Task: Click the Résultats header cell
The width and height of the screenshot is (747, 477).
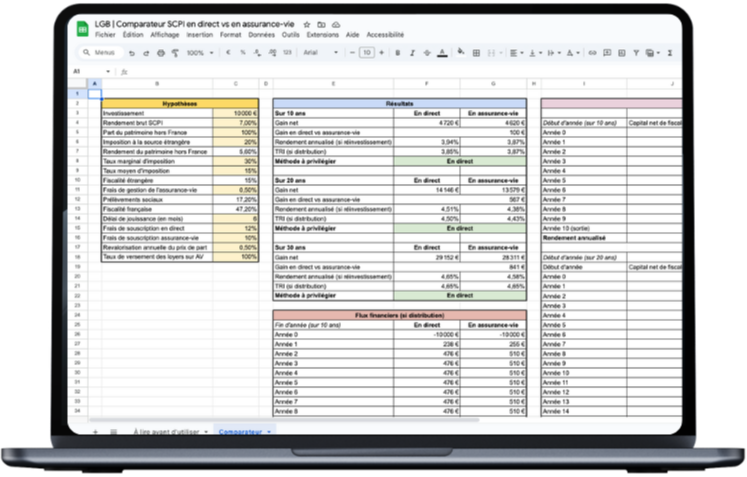Action: [x=400, y=103]
